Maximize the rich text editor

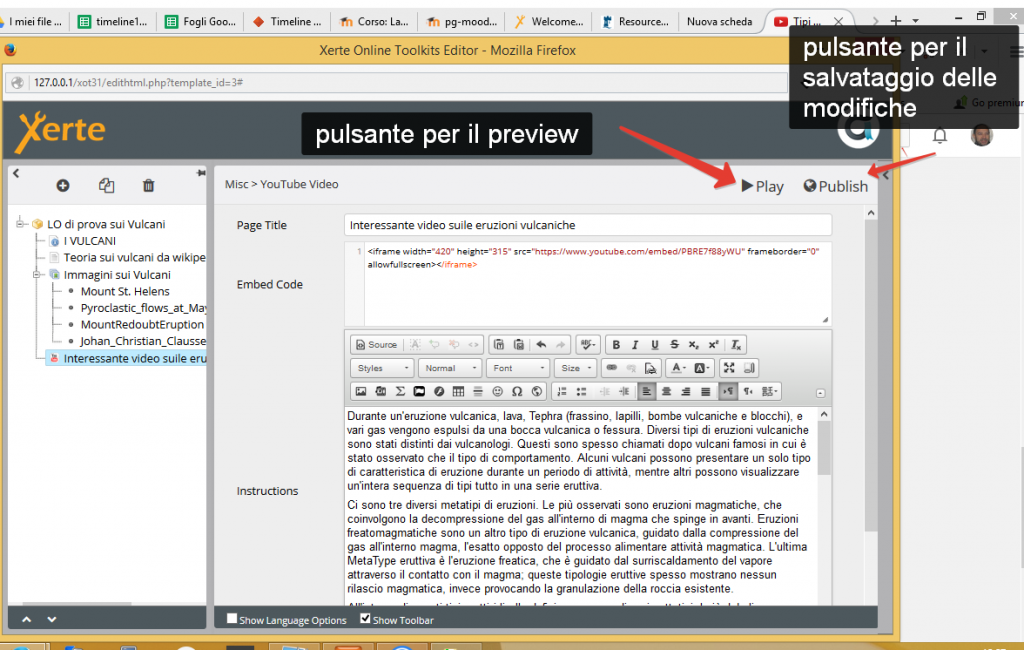729,368
